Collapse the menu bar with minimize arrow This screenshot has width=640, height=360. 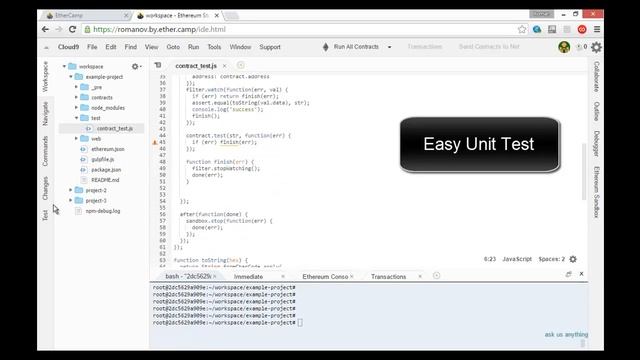[46, 47]
